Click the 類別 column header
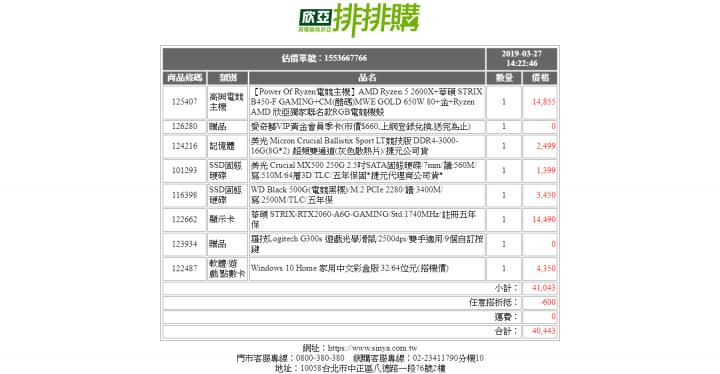 228,78
